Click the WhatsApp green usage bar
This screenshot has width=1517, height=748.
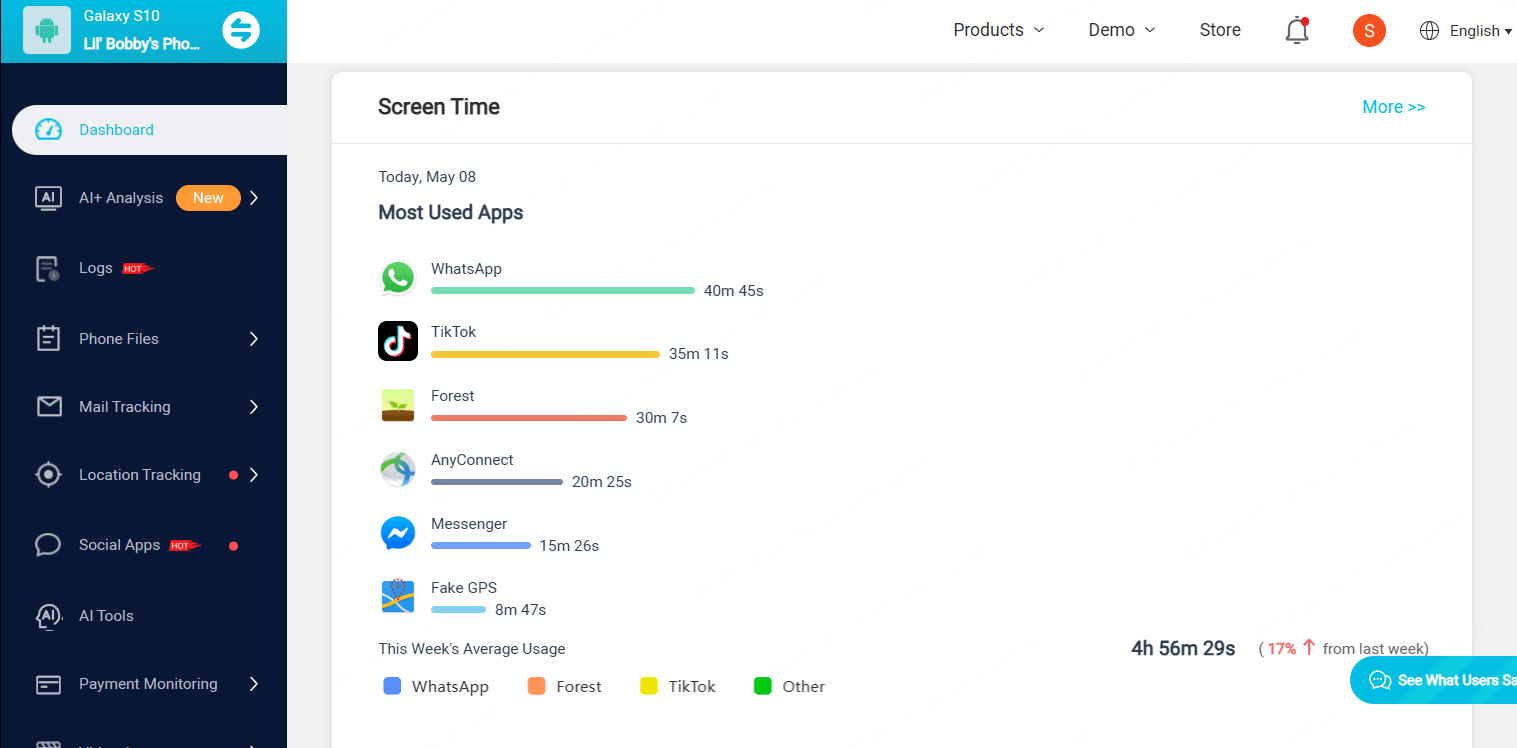563,290
